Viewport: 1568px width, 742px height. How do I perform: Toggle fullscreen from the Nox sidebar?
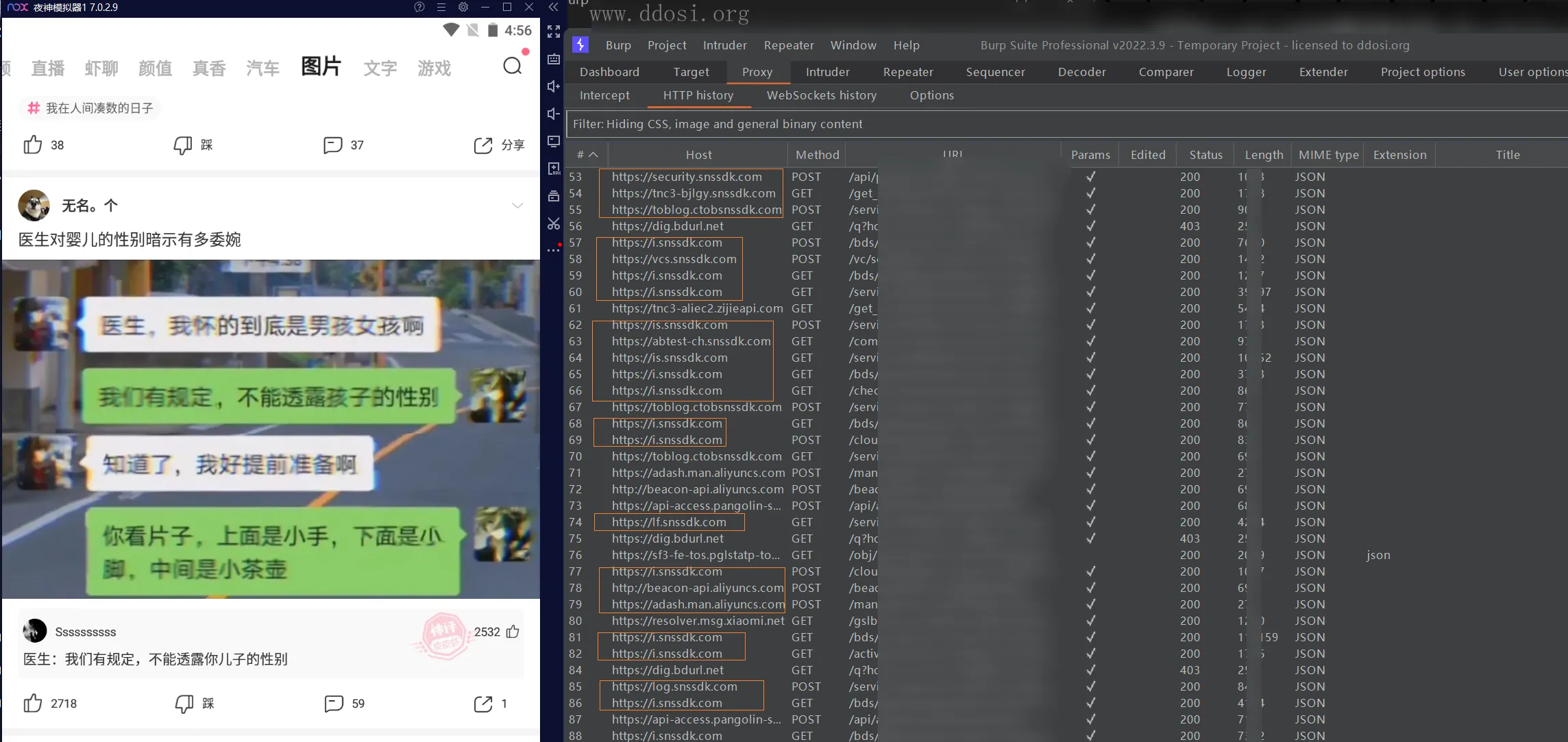click(554, 32)
